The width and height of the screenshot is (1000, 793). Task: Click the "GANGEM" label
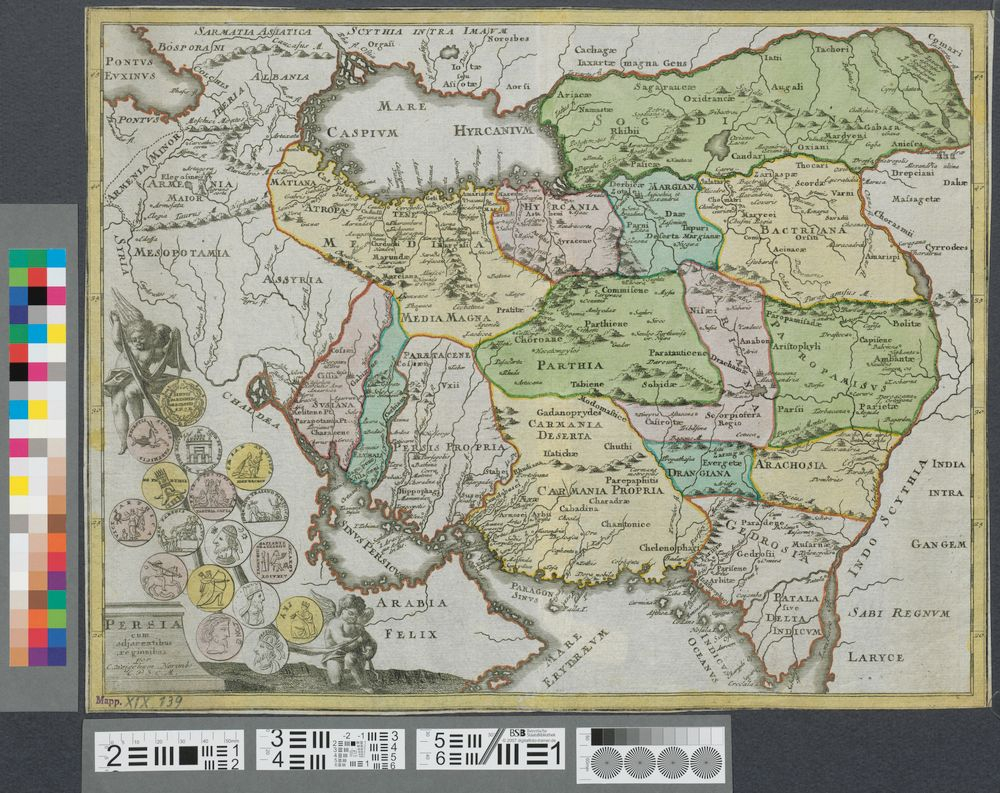click(939, 545)
